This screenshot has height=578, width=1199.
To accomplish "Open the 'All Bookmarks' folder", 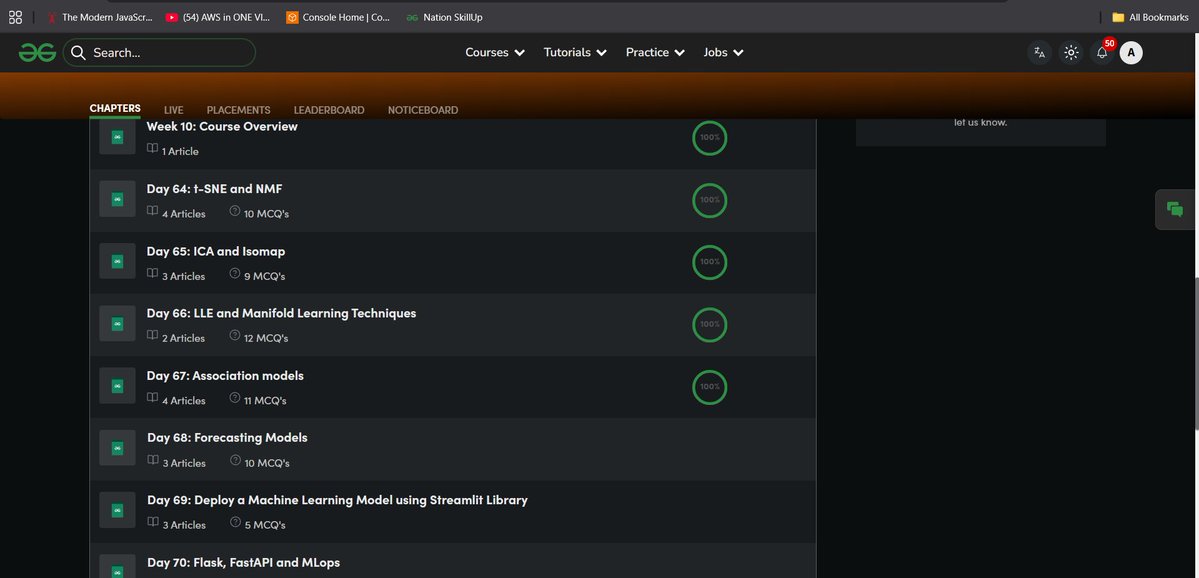I will pos(1150,17).
